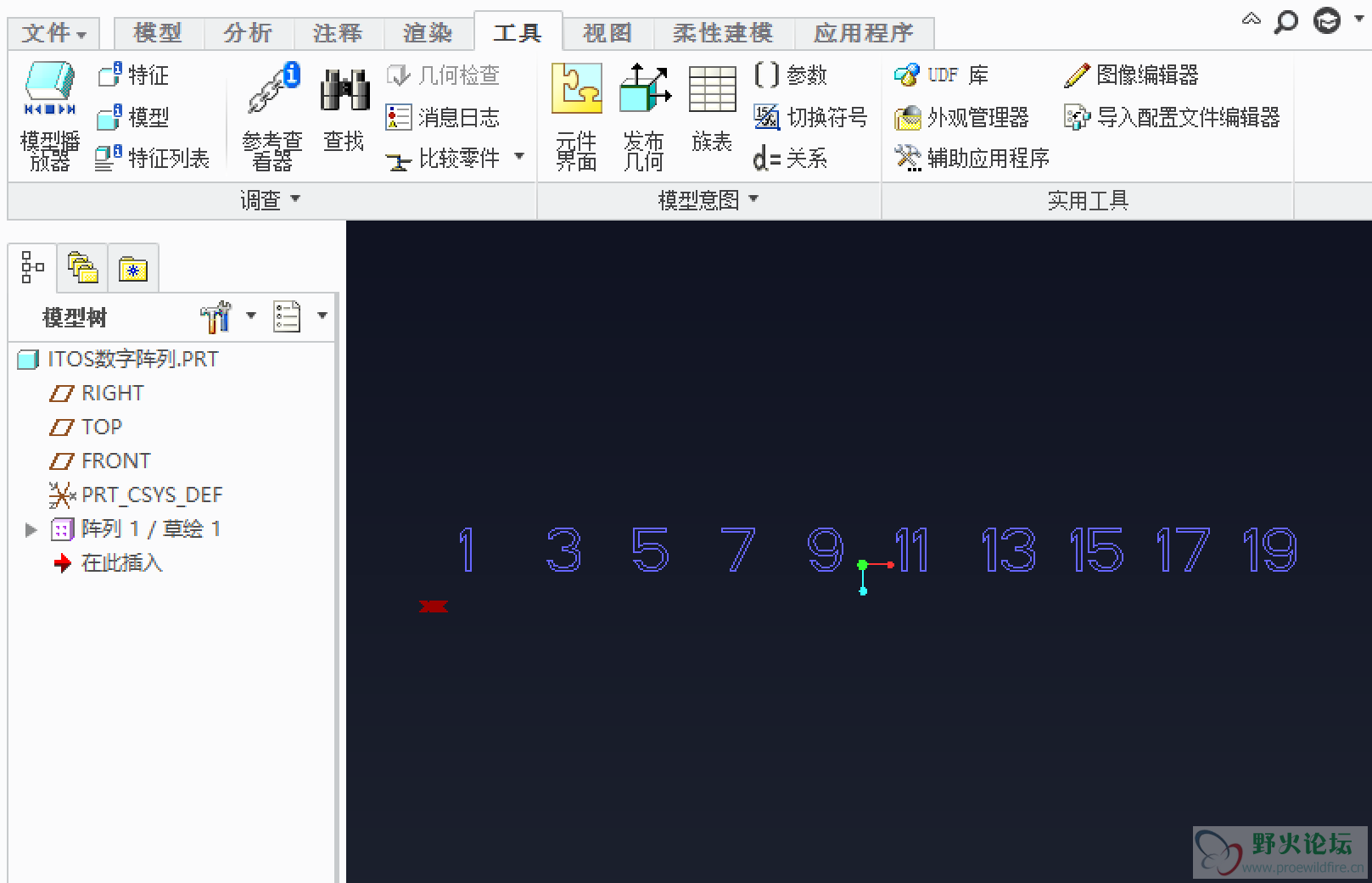Switch to the model tree navigator tab
1372x883 pixels.
click(32, 267)
